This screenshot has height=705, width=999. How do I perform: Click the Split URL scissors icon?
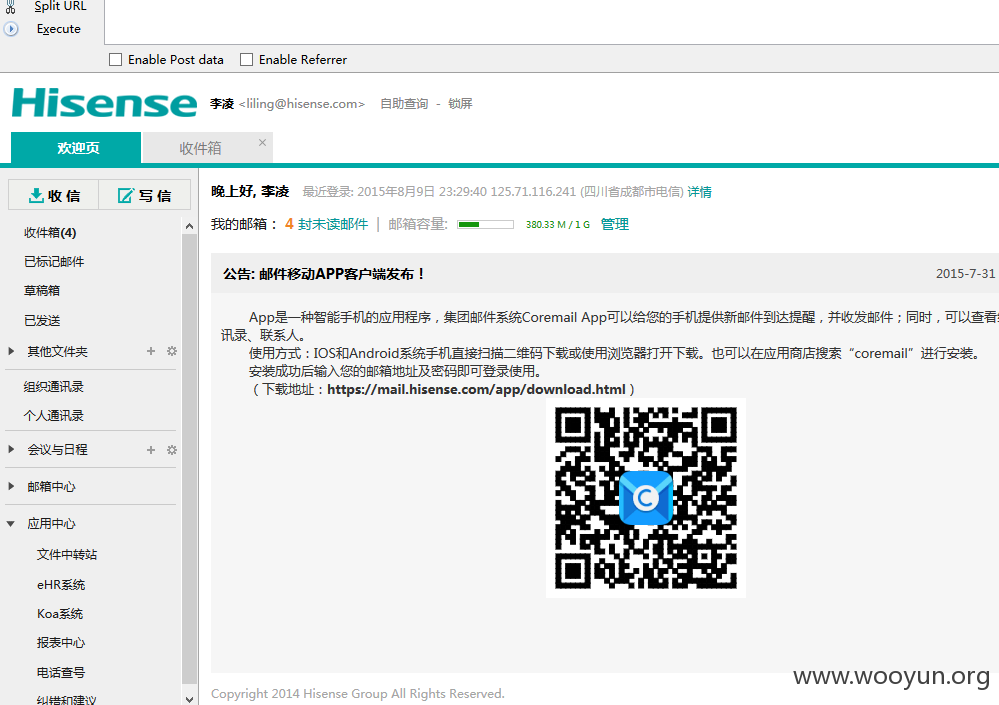10,6
